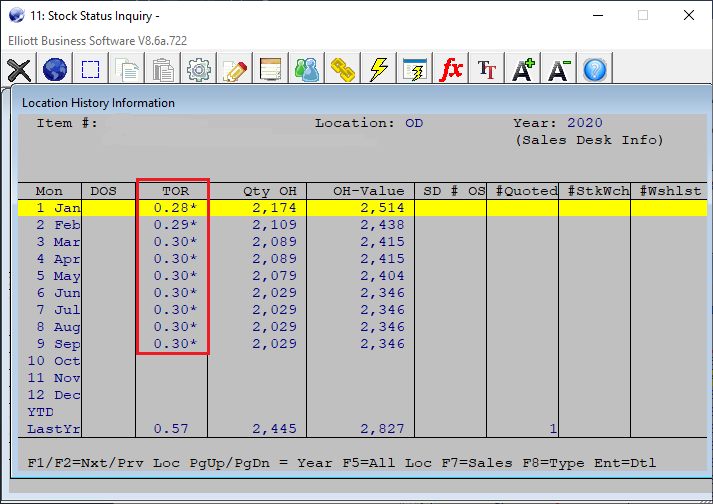This screenshot has width=713, height=504.
Task: Click the F8=Type function key hint
Action: pos(553,463)
